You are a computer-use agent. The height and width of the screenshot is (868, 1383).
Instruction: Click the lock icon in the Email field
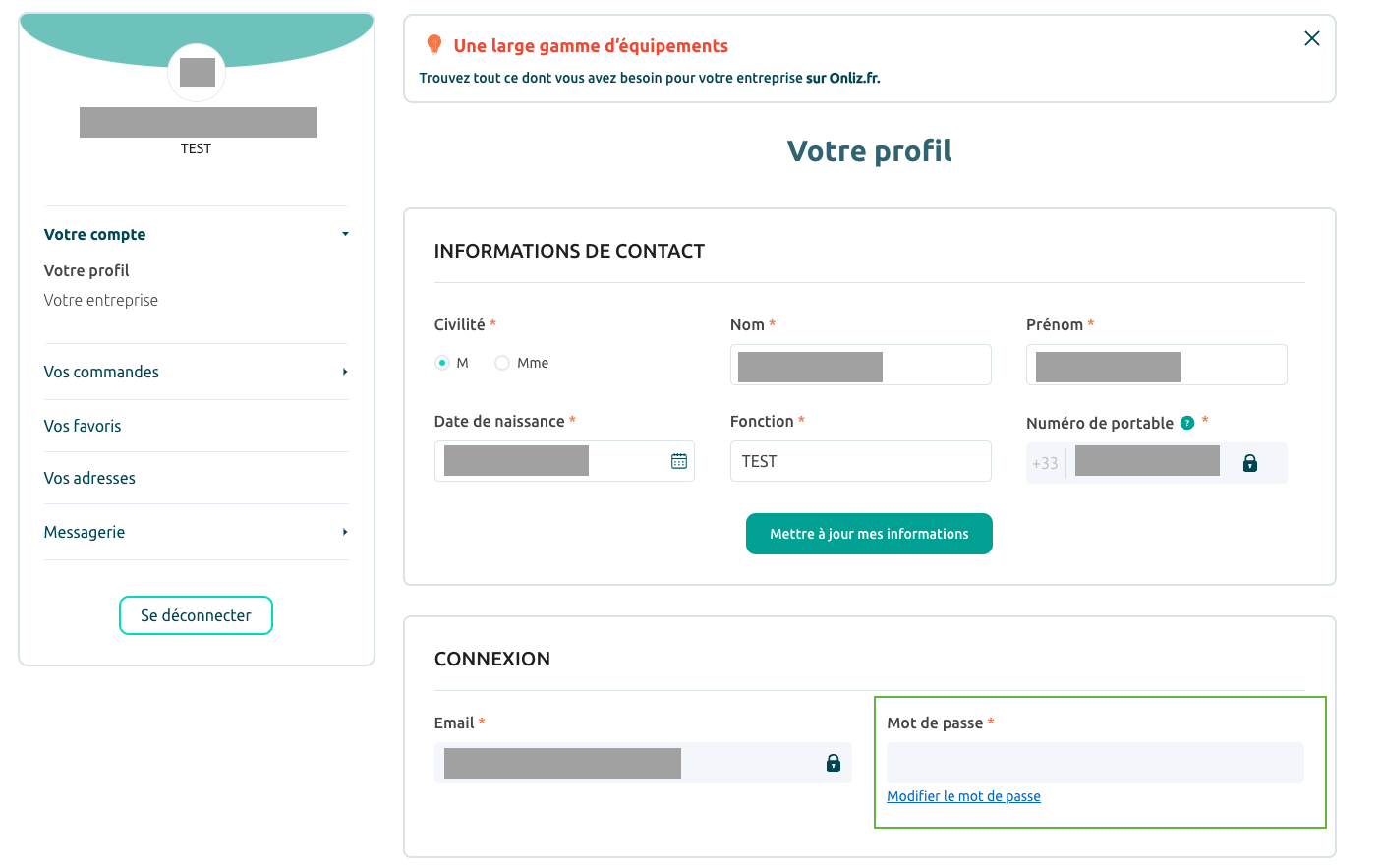point(834,763)
